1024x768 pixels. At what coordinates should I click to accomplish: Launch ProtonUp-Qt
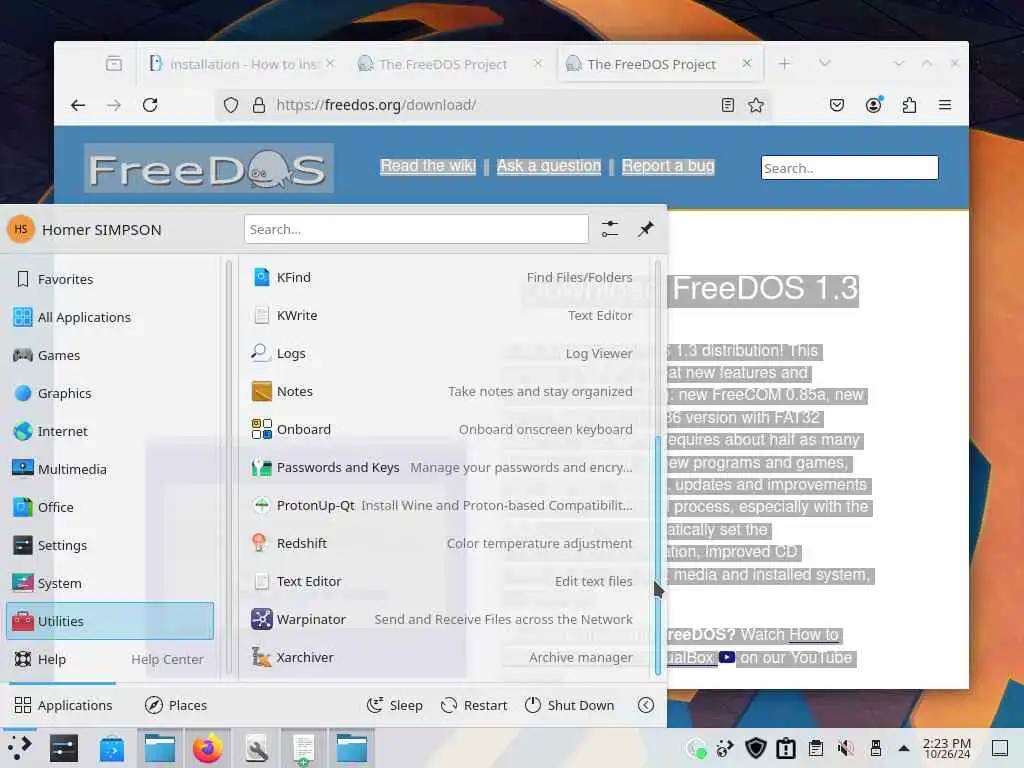441,505
